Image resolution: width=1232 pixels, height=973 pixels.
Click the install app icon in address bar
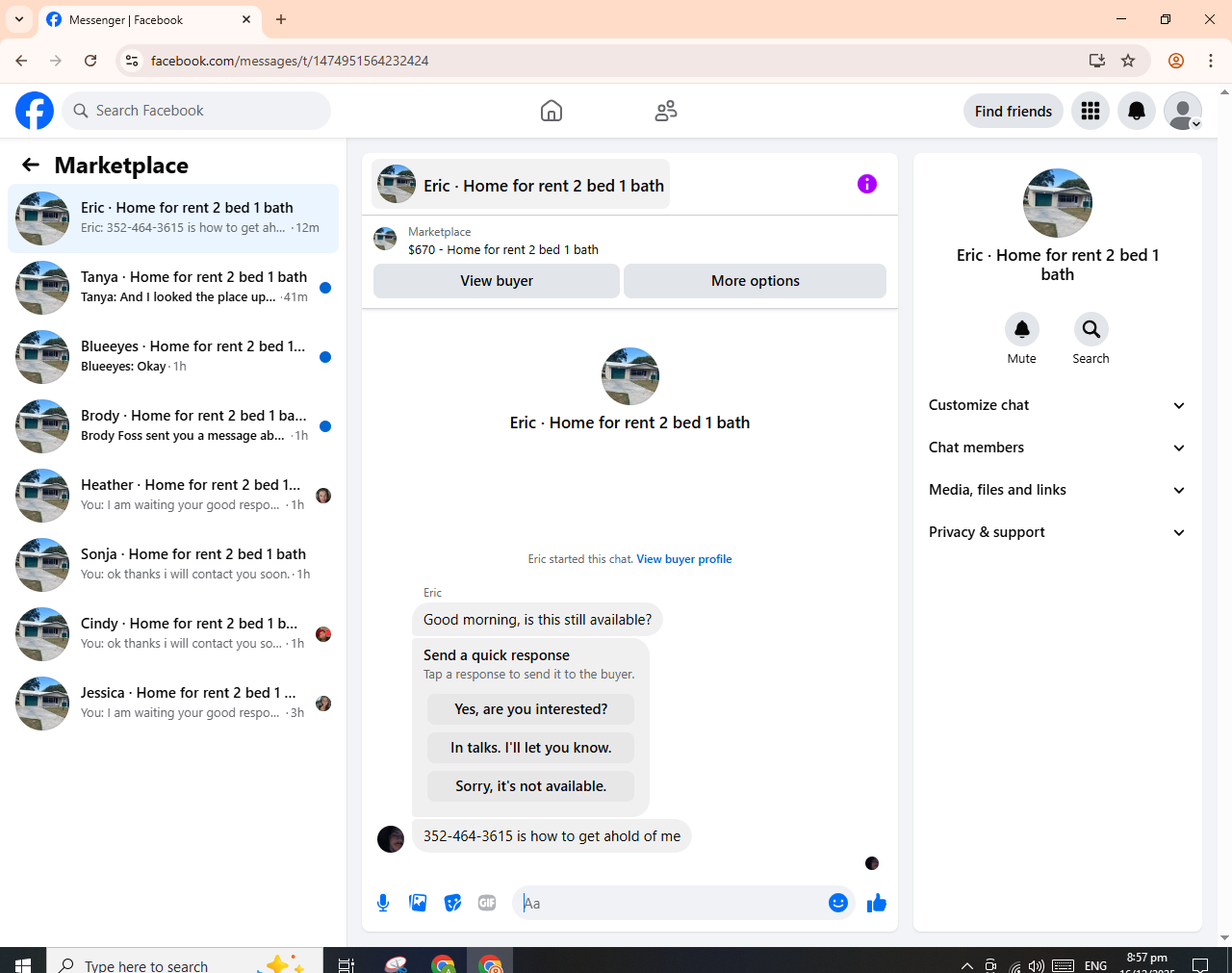tap(1097, 61)
